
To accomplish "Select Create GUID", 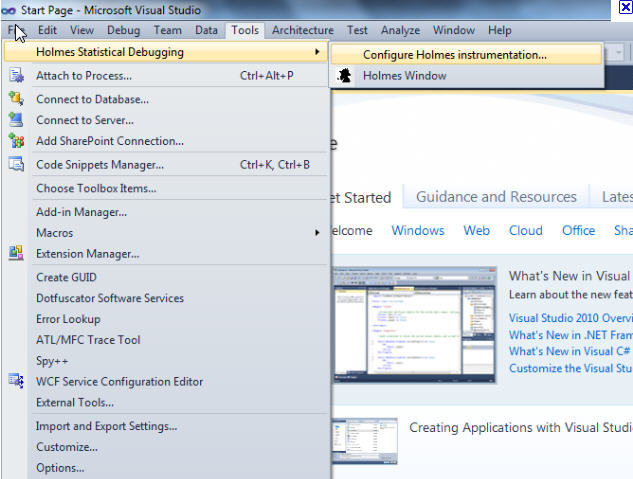I will pos(166,277).
